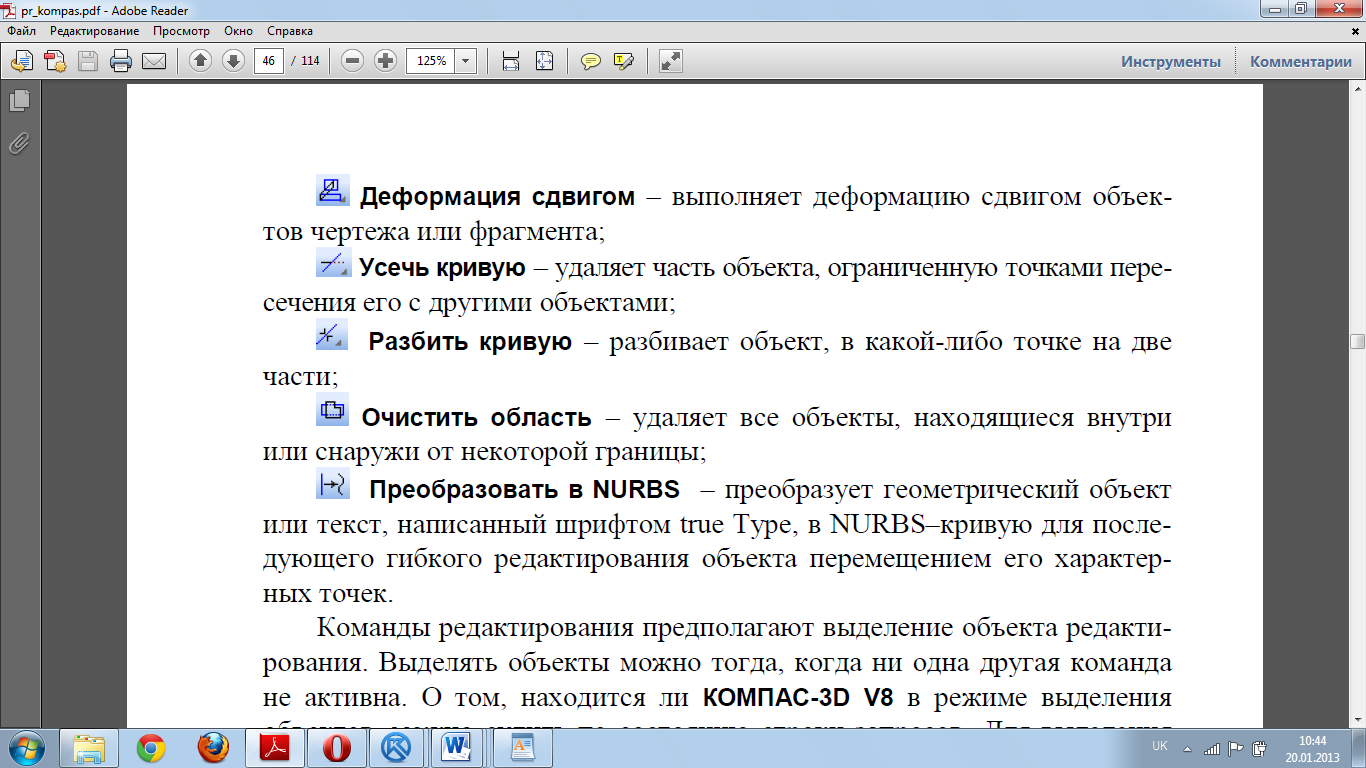Click the bold text "Усечь кривую"
Viewport: 1366px width, 768px height.
click(x=442, y=267)
